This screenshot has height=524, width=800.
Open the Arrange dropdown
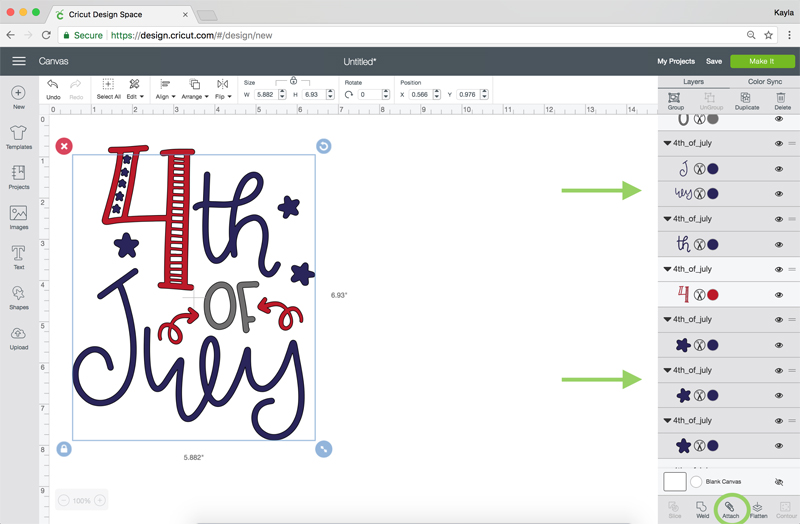click(x=194, y=89)
